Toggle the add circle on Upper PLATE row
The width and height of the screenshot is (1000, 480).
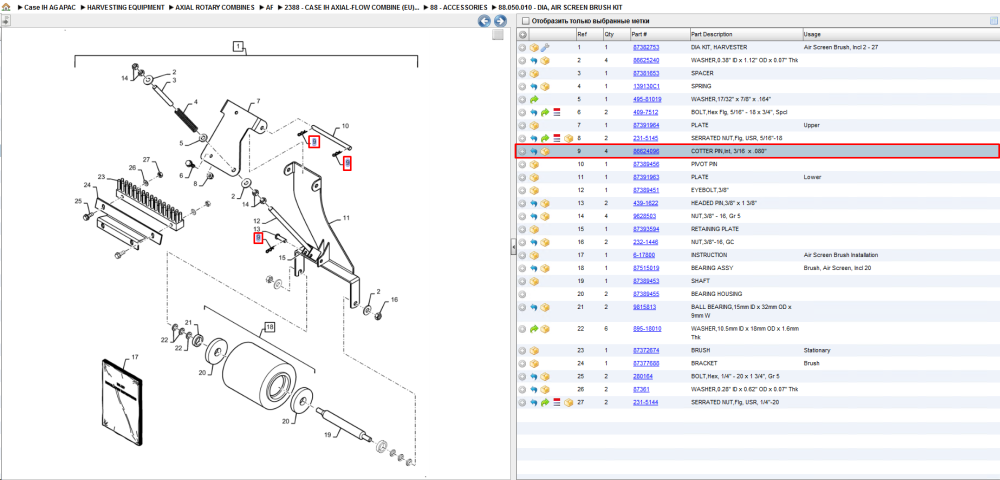click(x=522, y=125)
